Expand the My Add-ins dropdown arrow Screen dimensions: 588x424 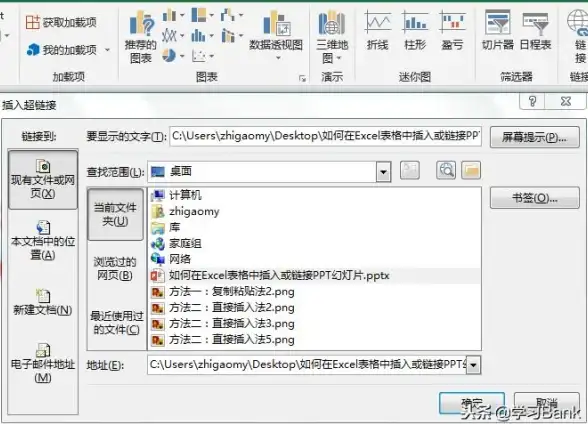pos(108,50)
